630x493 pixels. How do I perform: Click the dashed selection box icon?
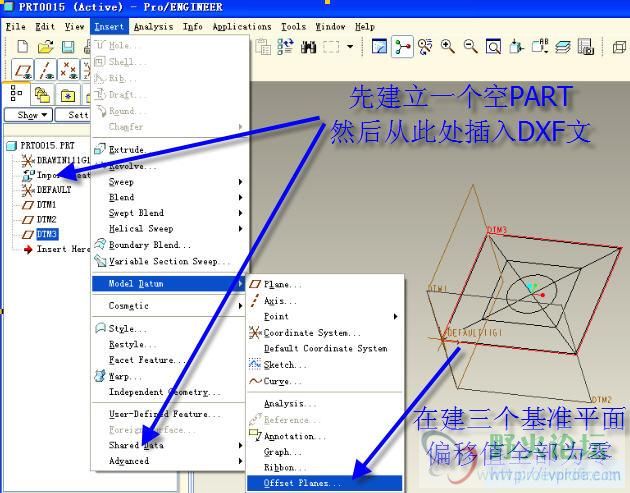[x=331, y=47]
